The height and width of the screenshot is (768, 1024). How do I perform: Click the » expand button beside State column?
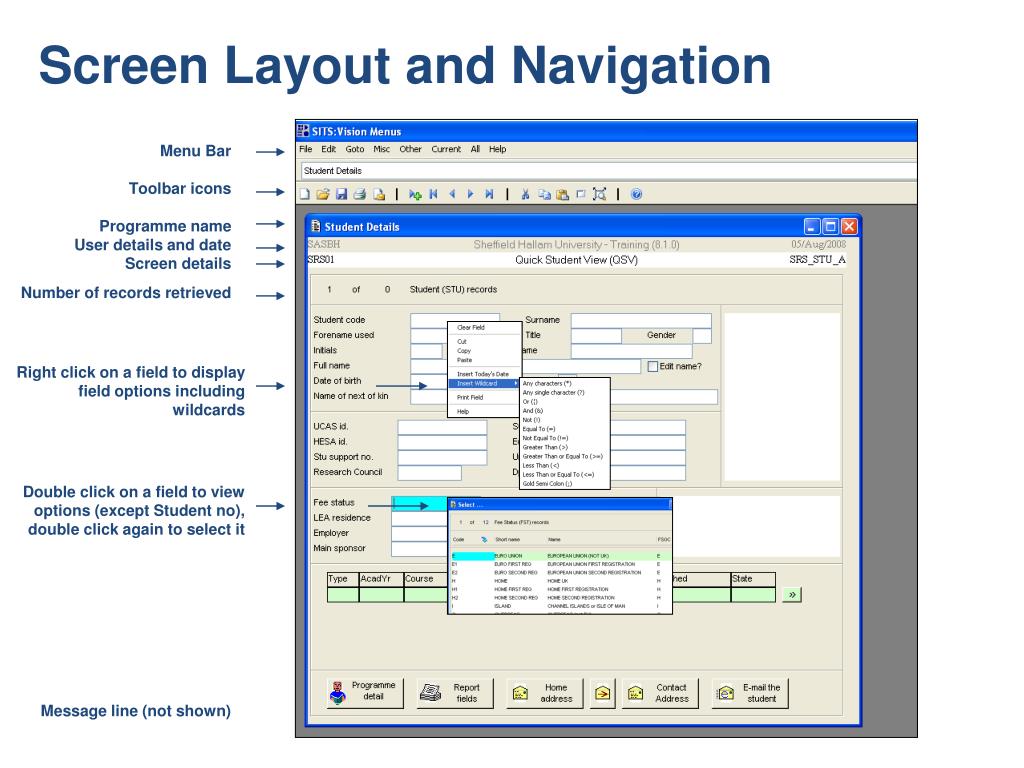[792, 595]
